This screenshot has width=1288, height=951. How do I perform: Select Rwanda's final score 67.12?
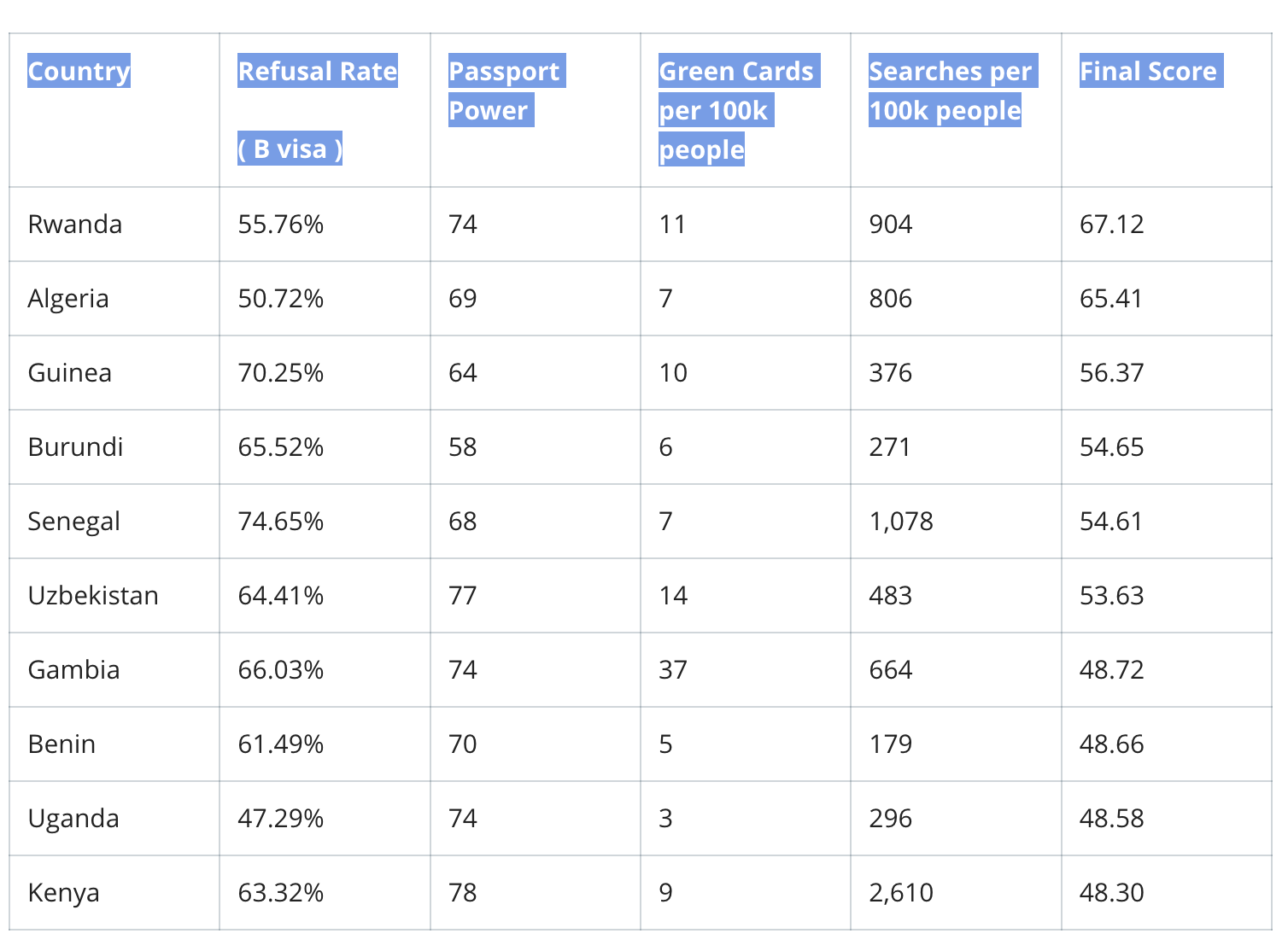[x=1111, y=225]
